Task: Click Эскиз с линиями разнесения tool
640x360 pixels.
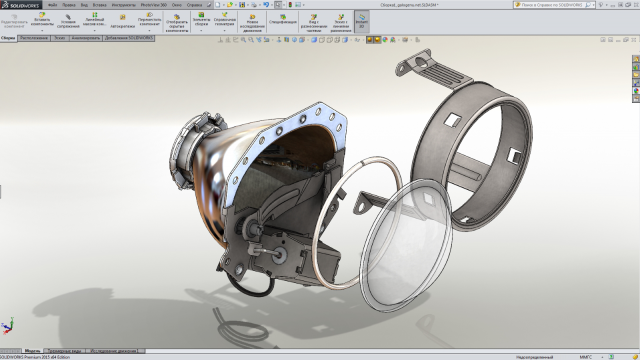Action: pos(341,23)
